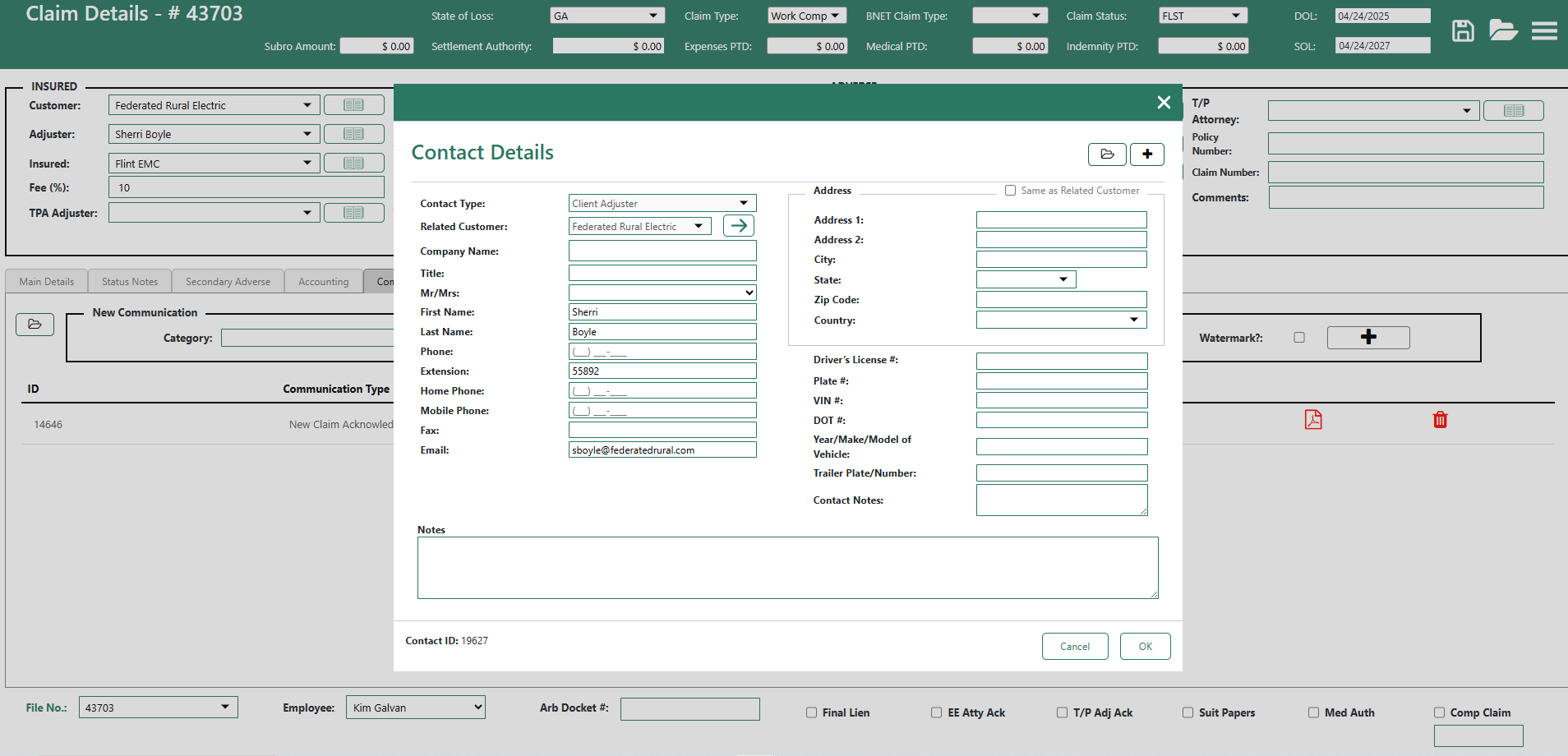The height and width of the screenshot is (756, 1568).
Task: Toggle the Final Lien checkbox
Action: [811, 712]
